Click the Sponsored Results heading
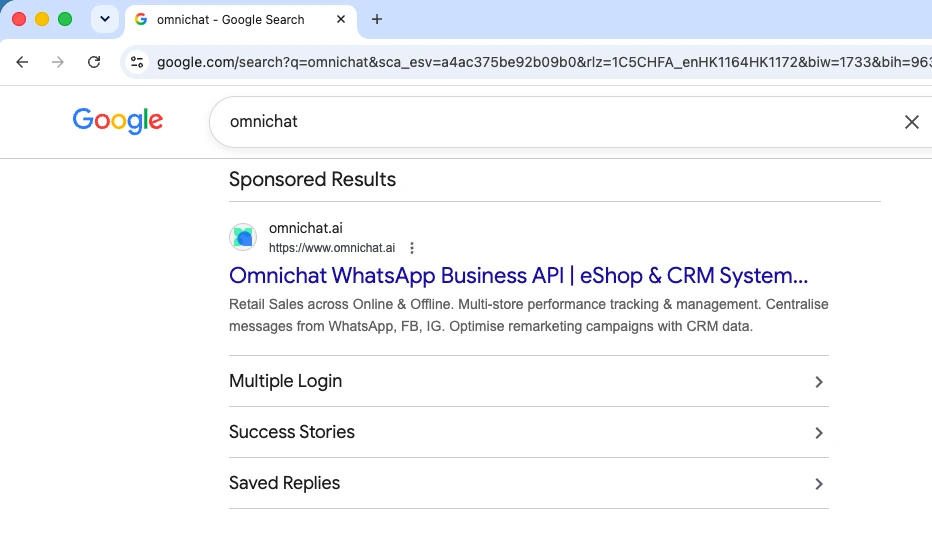The width and height of the screenshot is (932, 535). (x=312, y=180)
